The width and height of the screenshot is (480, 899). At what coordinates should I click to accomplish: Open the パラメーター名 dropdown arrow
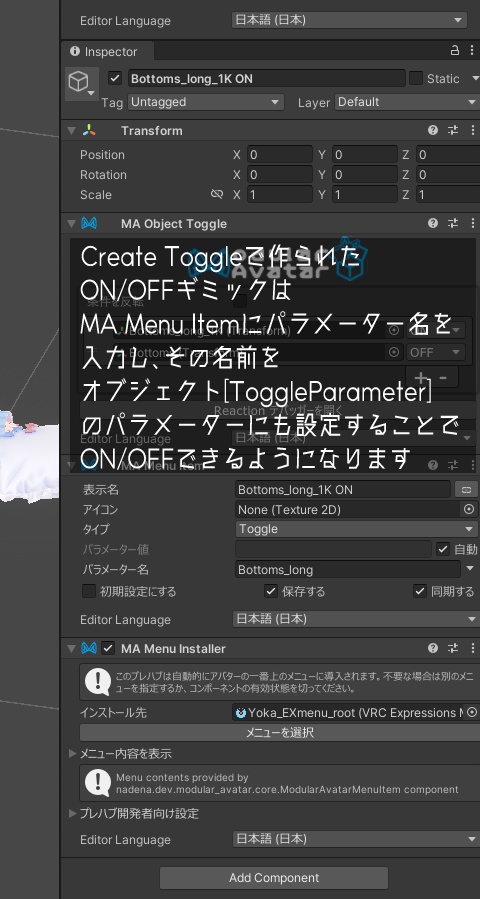click(471, 569)
